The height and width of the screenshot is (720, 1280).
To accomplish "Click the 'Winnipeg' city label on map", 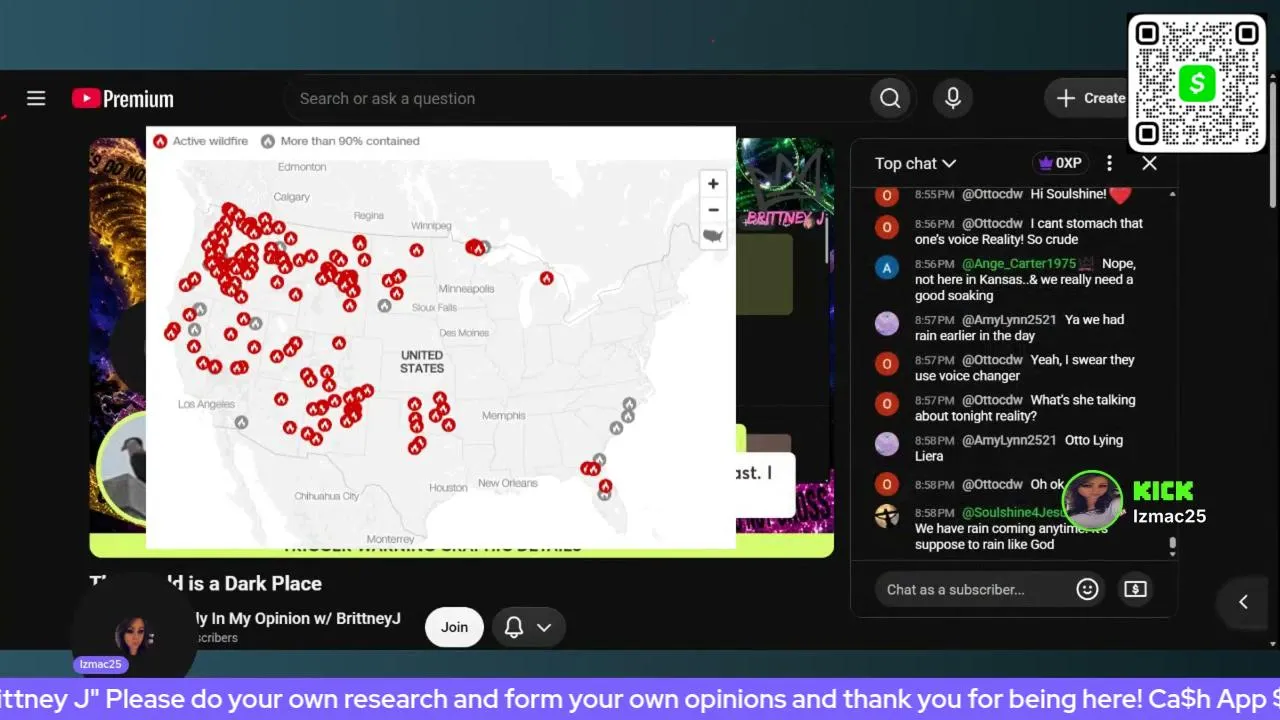I will [x=431, y=225].
